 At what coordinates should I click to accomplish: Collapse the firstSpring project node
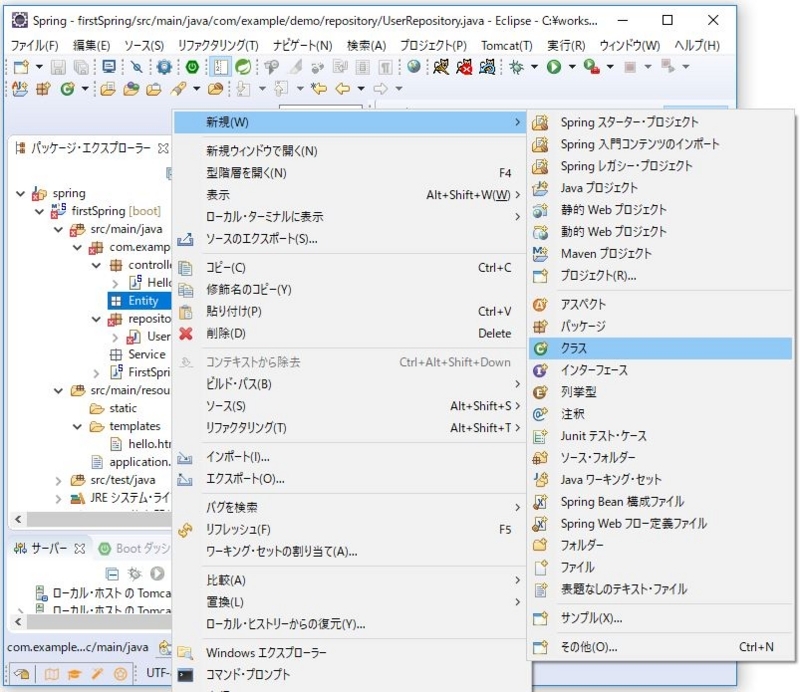[39, 211]
